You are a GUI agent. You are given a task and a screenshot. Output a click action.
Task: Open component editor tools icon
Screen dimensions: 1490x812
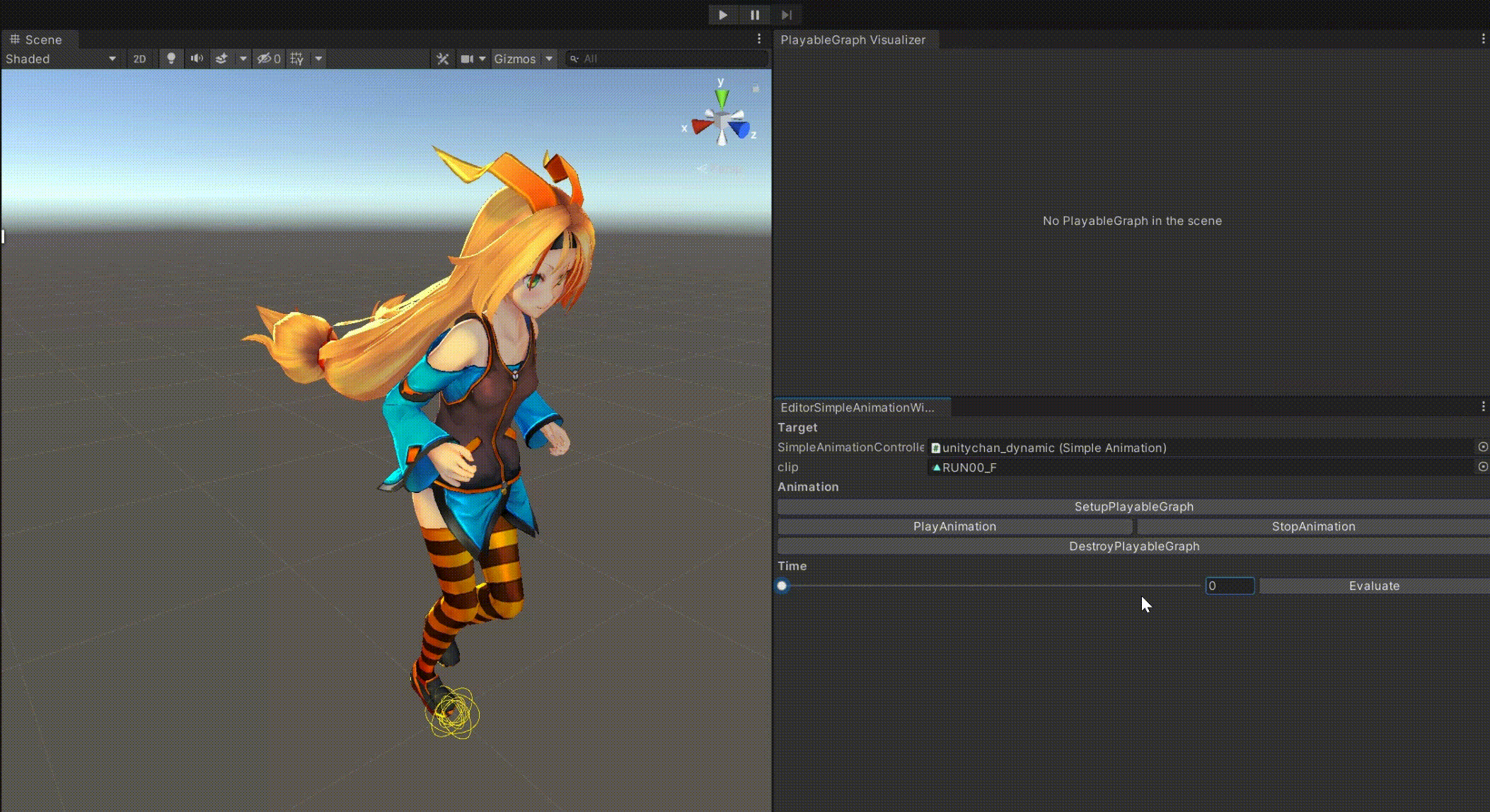click(x=443, y=59)
